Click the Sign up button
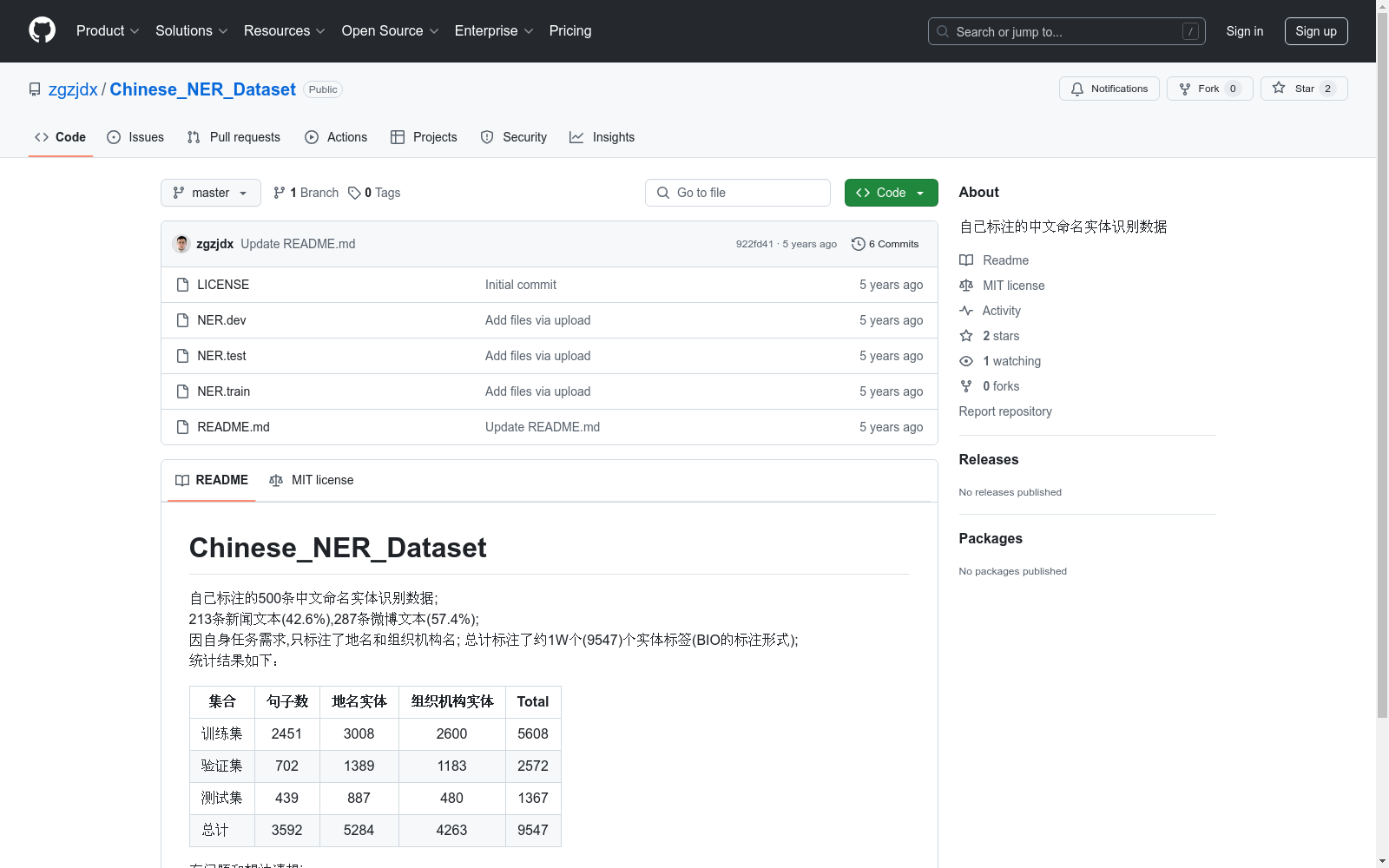Screen dimensions: 1389x868 [1316, 31]
